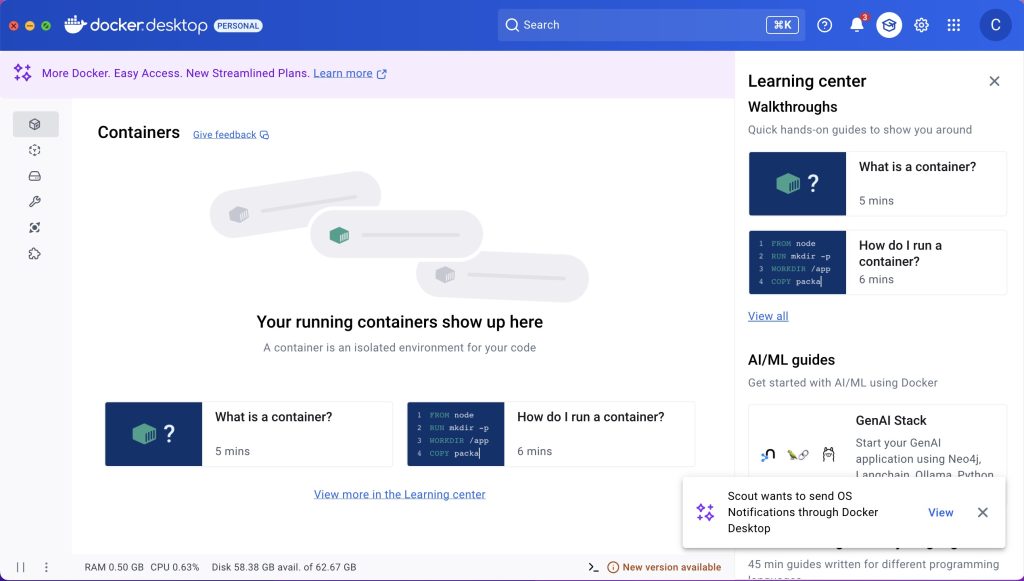This screenshot has width=1024, height=581.
Task: Open the Containers view in sidebar
Action: [x=35, y=124]
